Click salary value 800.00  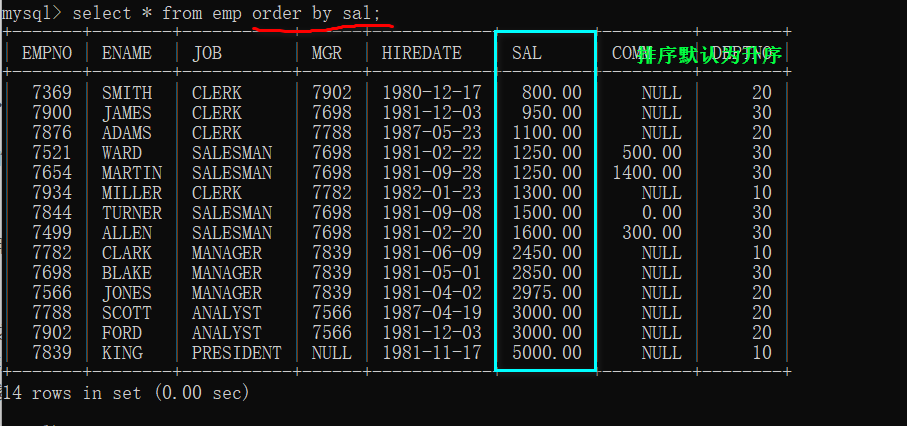pos(552,93)
